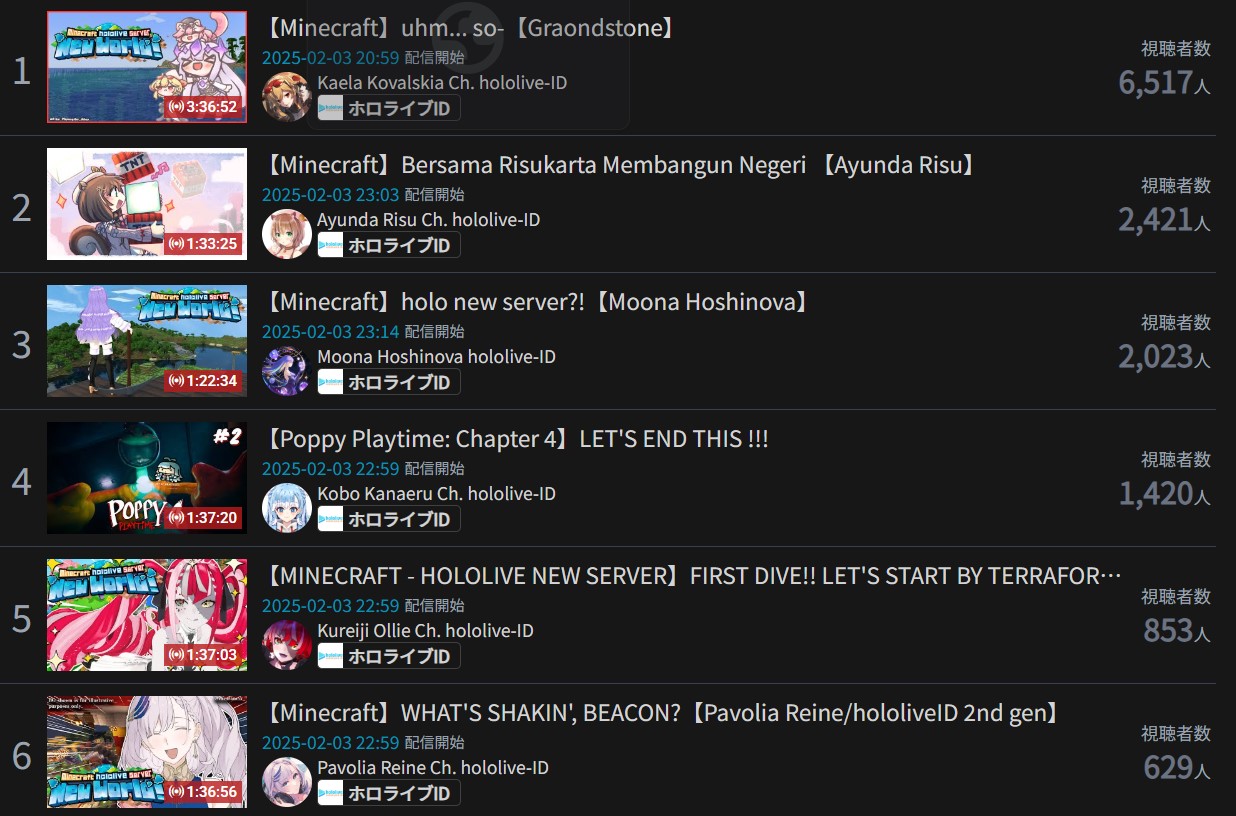Select the ホロライブID tag under Kaela Kovalskia
The image size is (1236, 816).
pos(389,108)
